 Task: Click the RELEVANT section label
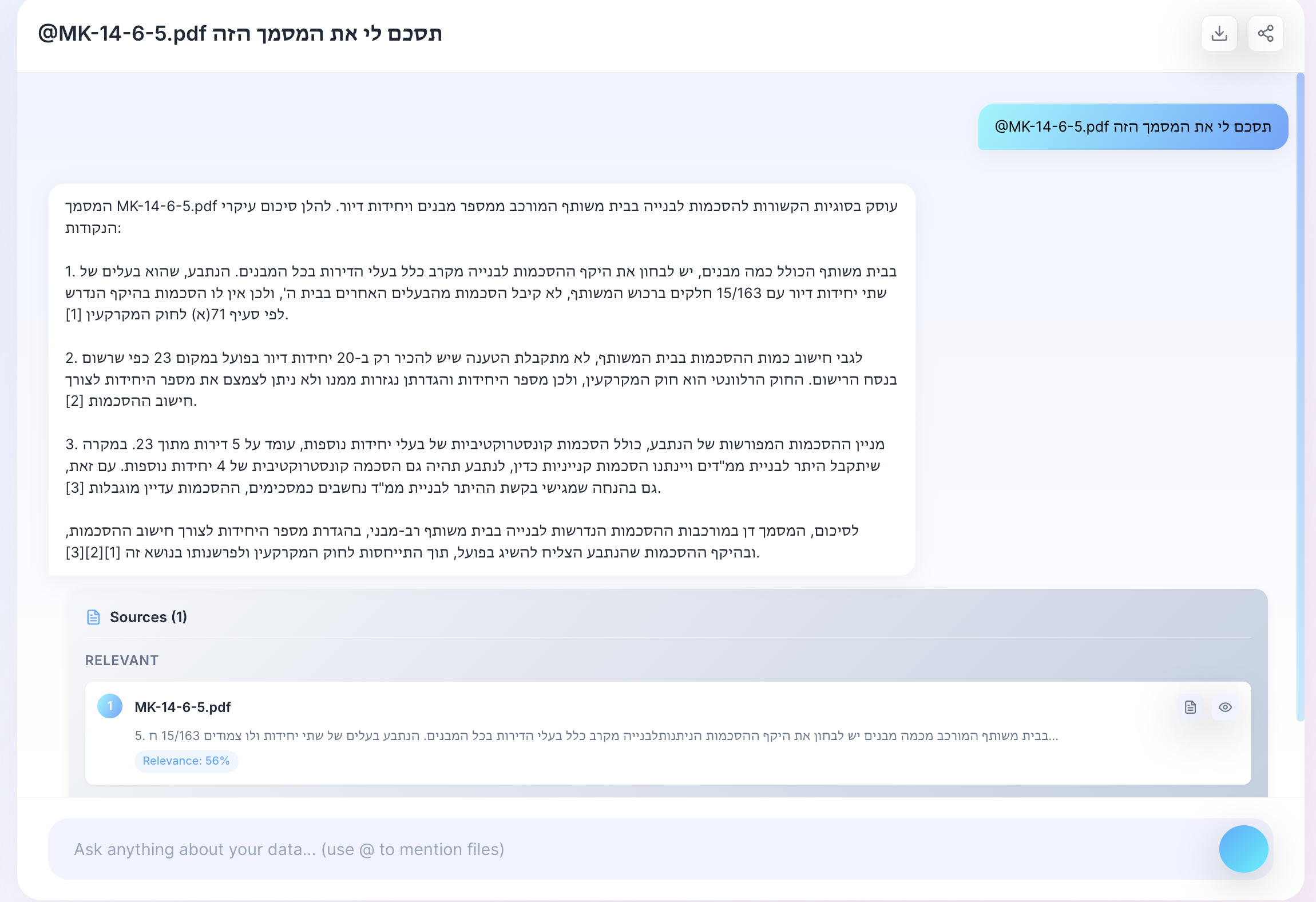pos(122,660)
